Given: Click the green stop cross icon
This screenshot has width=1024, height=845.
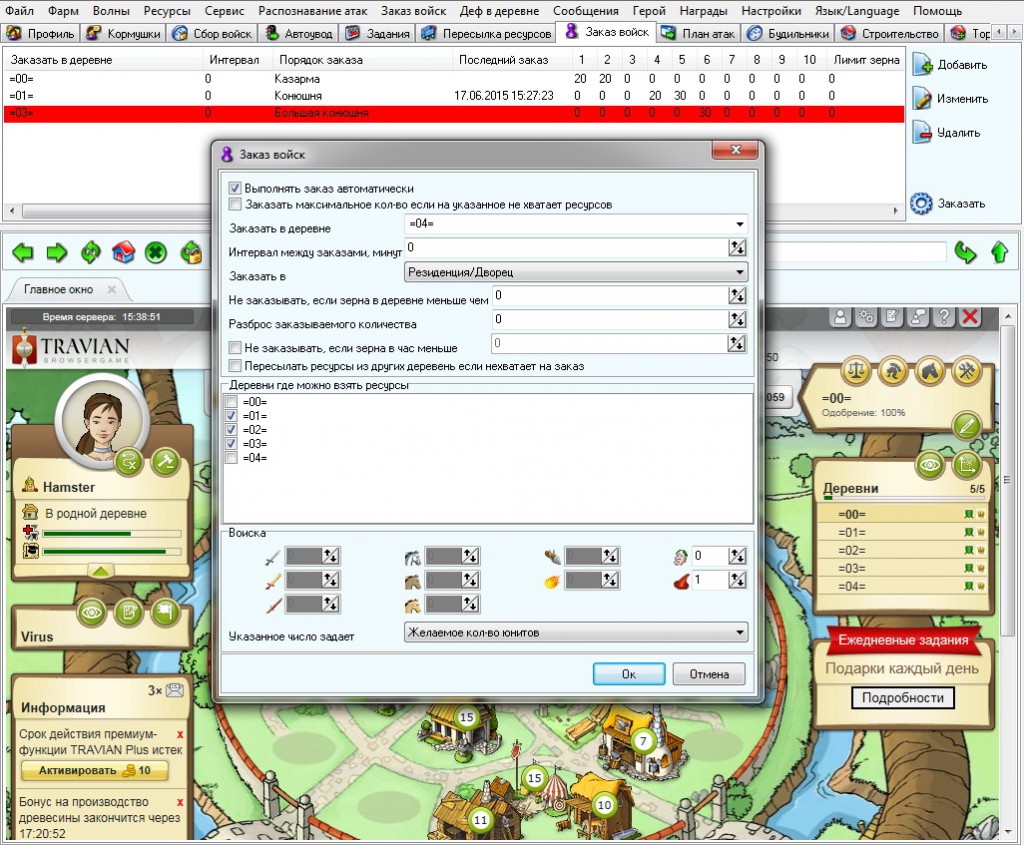Looking at the screenshot, I should [155, 252].
